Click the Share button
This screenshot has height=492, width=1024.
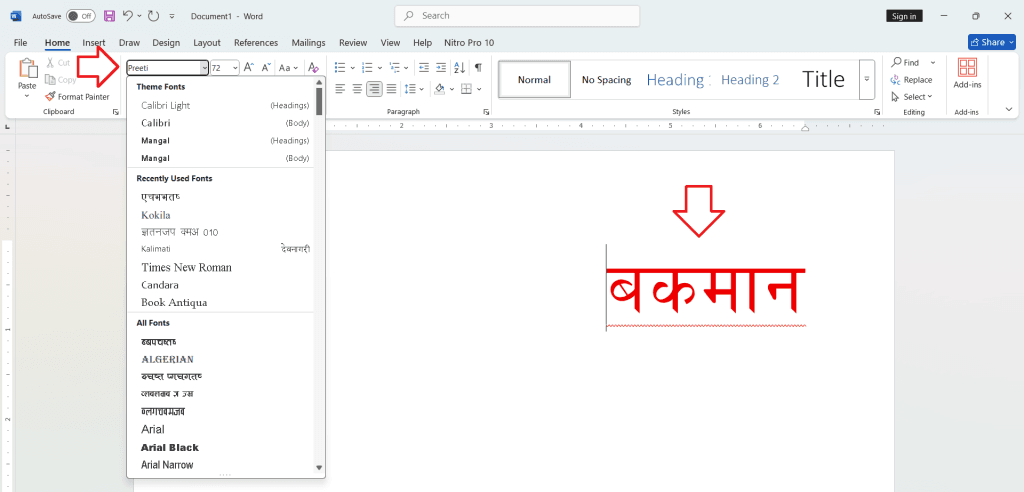coord(991,42)
